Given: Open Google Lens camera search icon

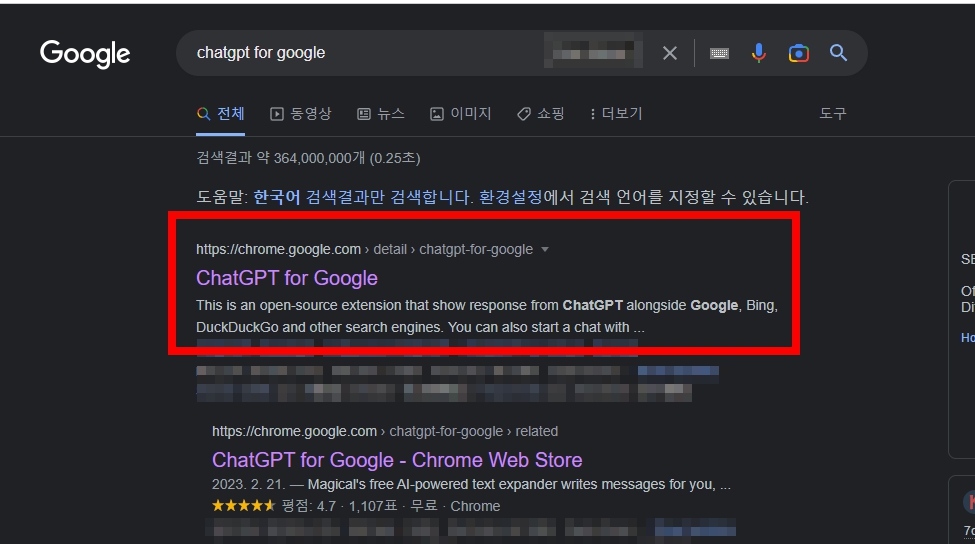Looking at the screenshot, I should 798,53.
